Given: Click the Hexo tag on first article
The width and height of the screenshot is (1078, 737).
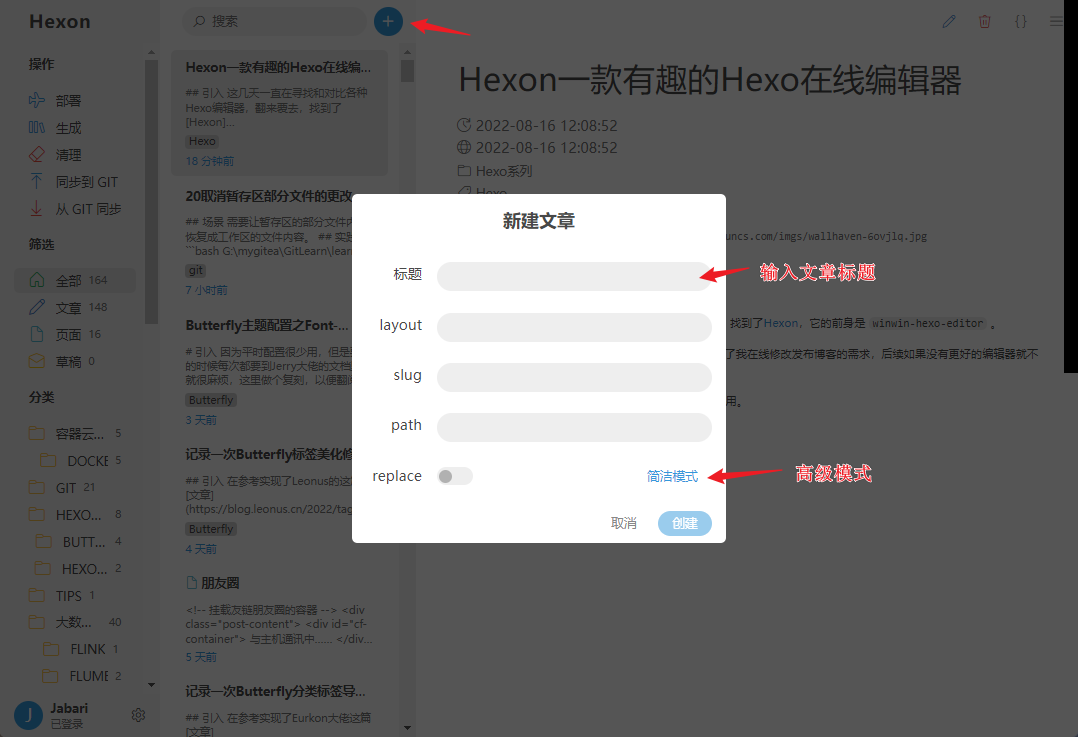Looking at the screenshot, I should pyautogui.click(x=202, y=142).
